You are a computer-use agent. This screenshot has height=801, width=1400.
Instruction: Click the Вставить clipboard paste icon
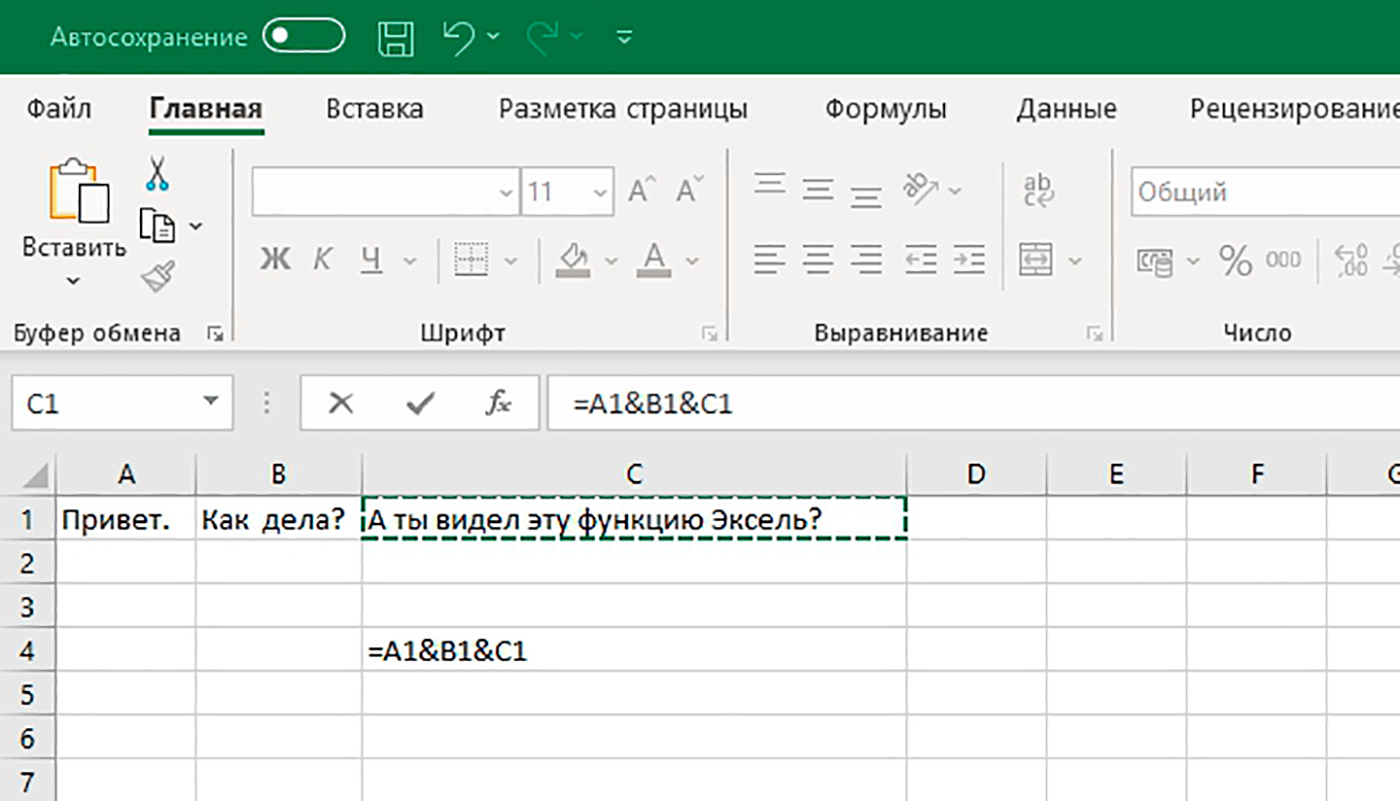click(x=78, y=191)
